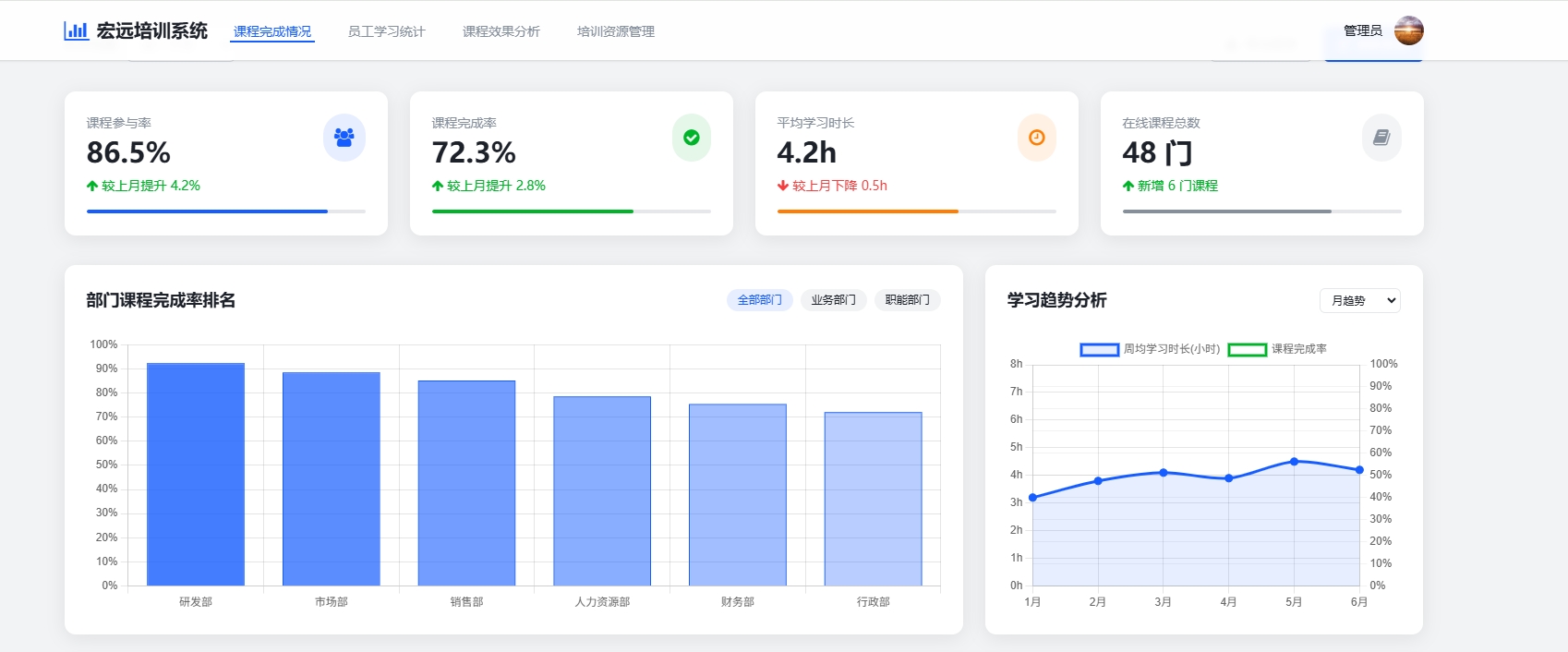Click the 行政部 axis label
Image resolution: width=1568 pixels, height=652 pixels.
pos(873,601)
